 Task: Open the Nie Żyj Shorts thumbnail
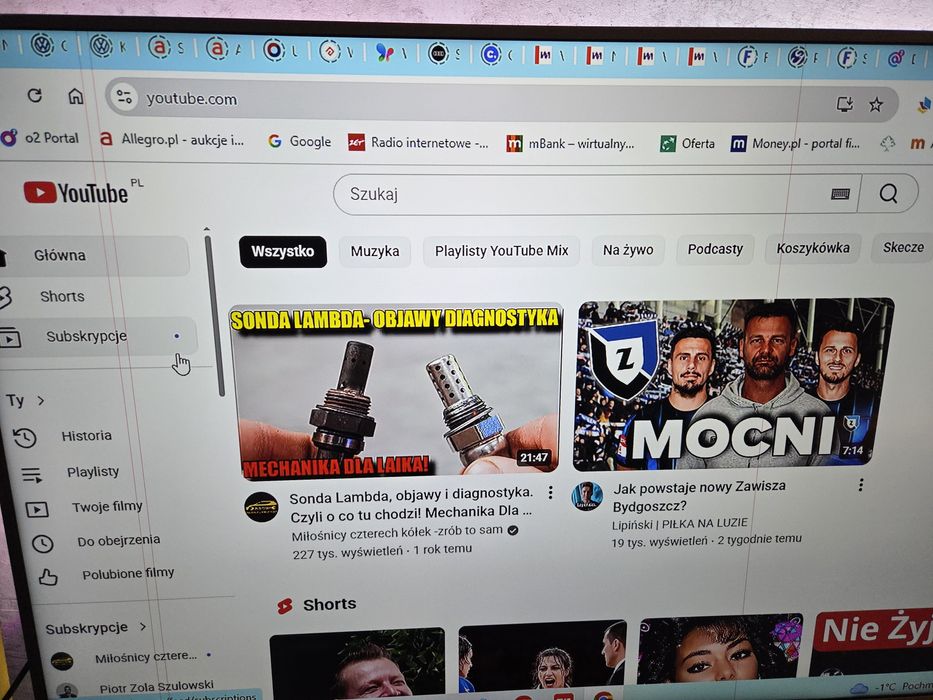pos(871,644)
